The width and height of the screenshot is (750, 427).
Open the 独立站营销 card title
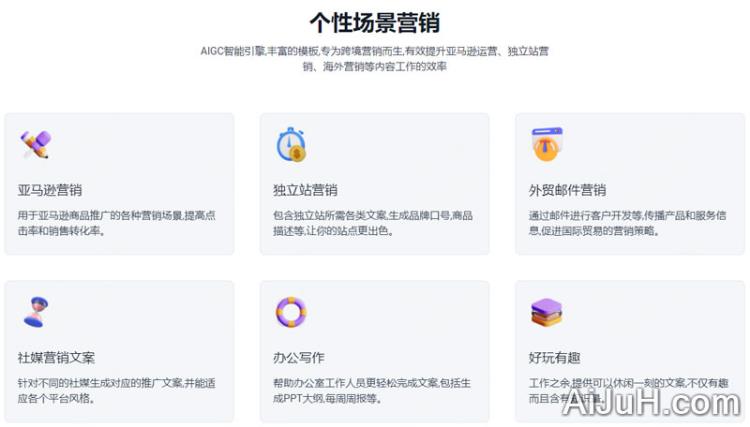(x=305, y=190)
